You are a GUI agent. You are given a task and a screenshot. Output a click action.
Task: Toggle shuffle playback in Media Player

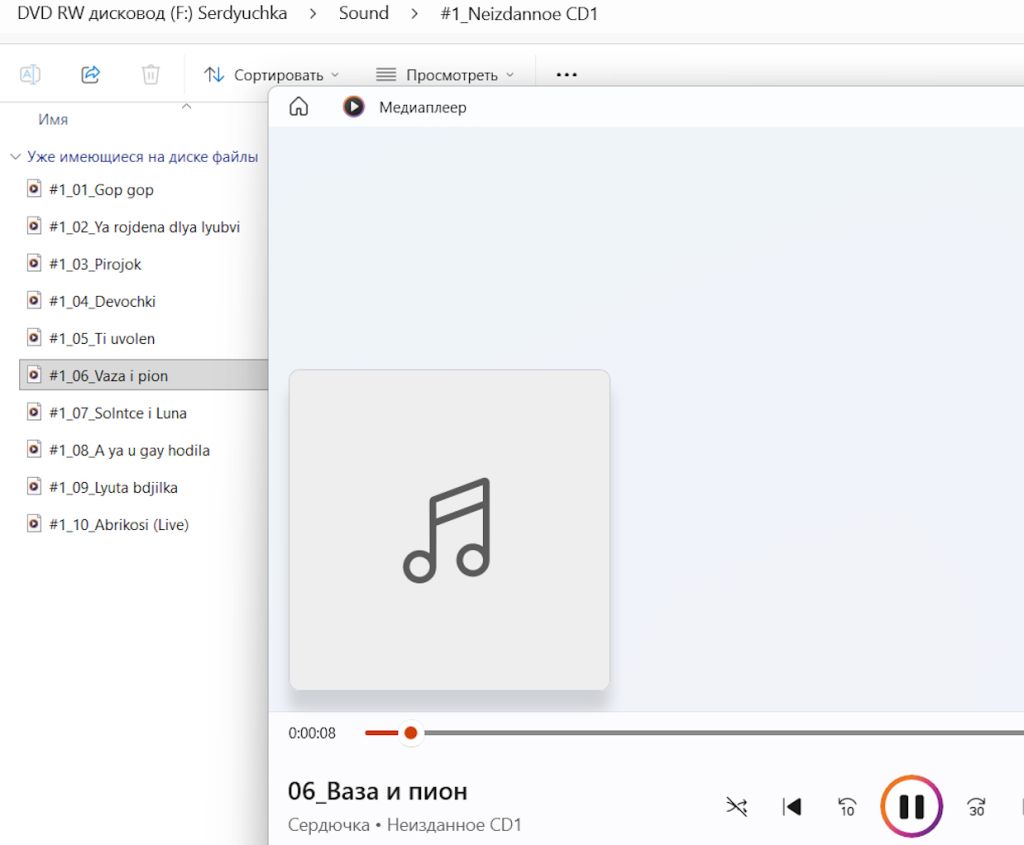[x=737, y=806]
